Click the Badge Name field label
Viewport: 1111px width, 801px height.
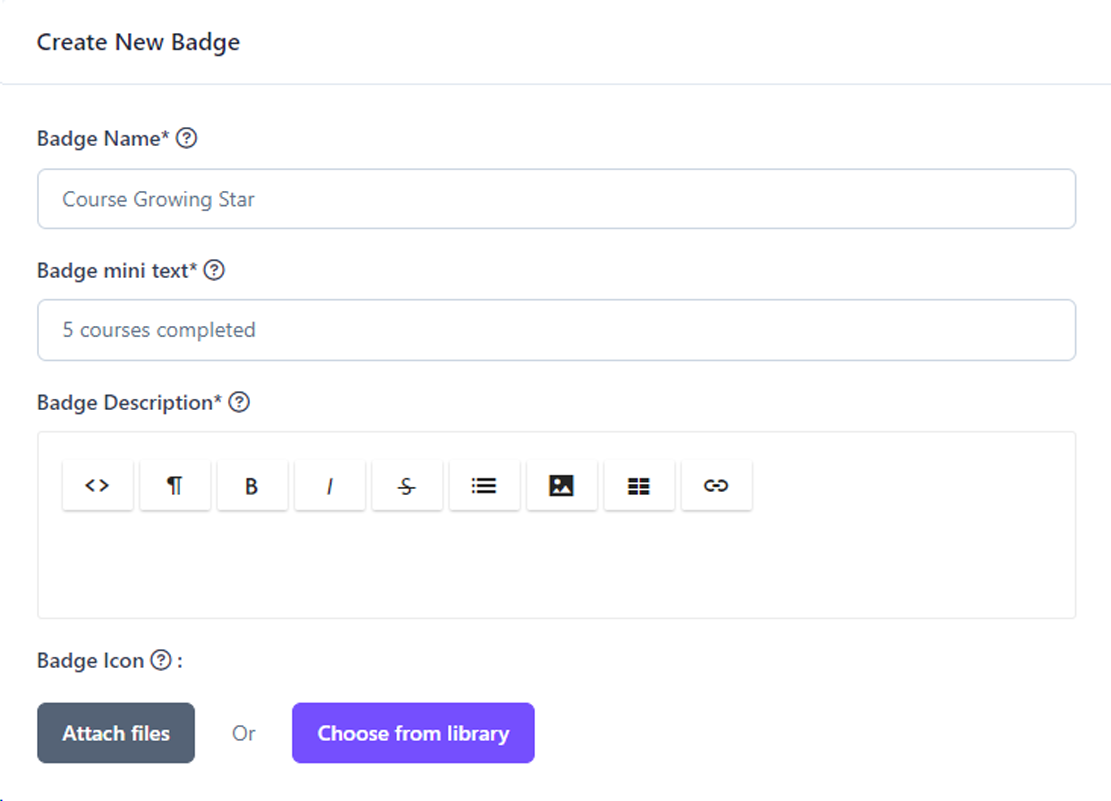click(98, 139)
